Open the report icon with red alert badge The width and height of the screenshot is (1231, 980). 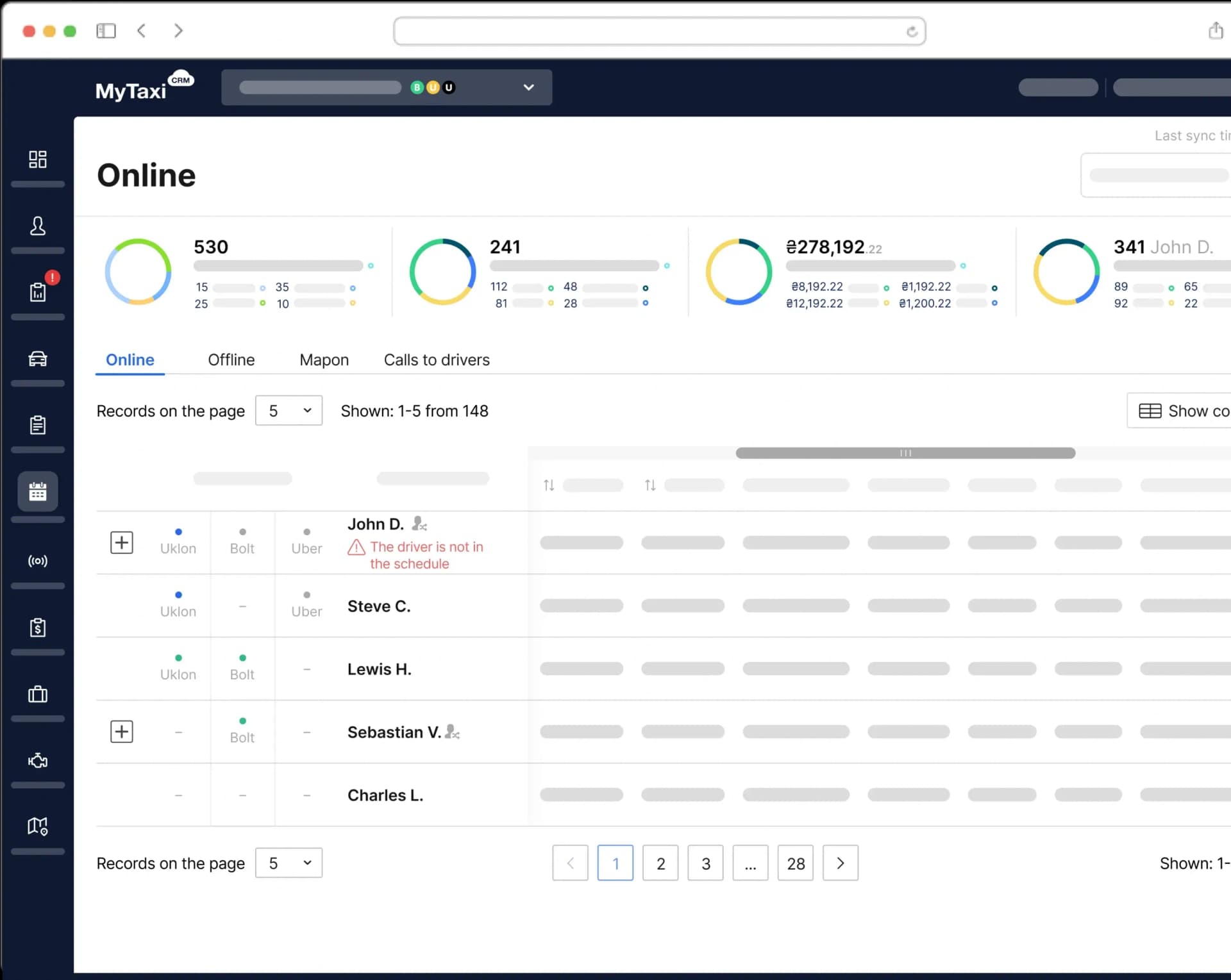point(38,292)
